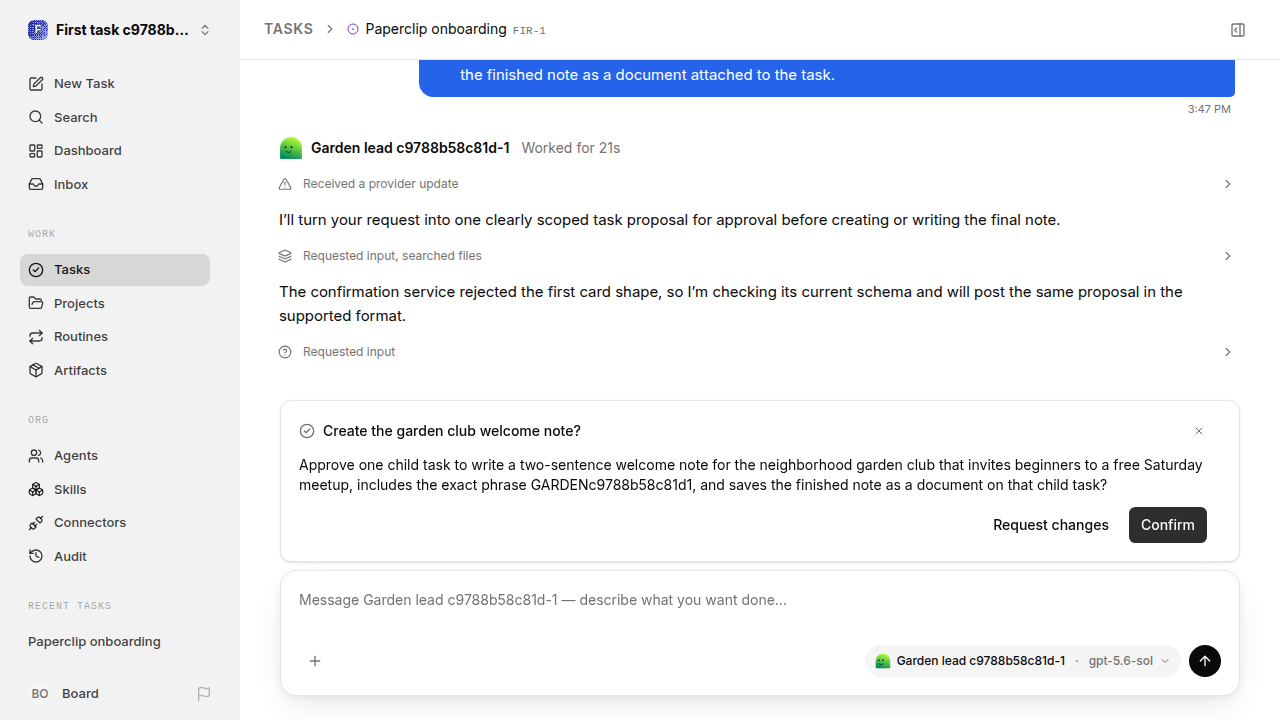Click the 'Worked for 21s' text
1280x720 pixels.
pos(571,148)
